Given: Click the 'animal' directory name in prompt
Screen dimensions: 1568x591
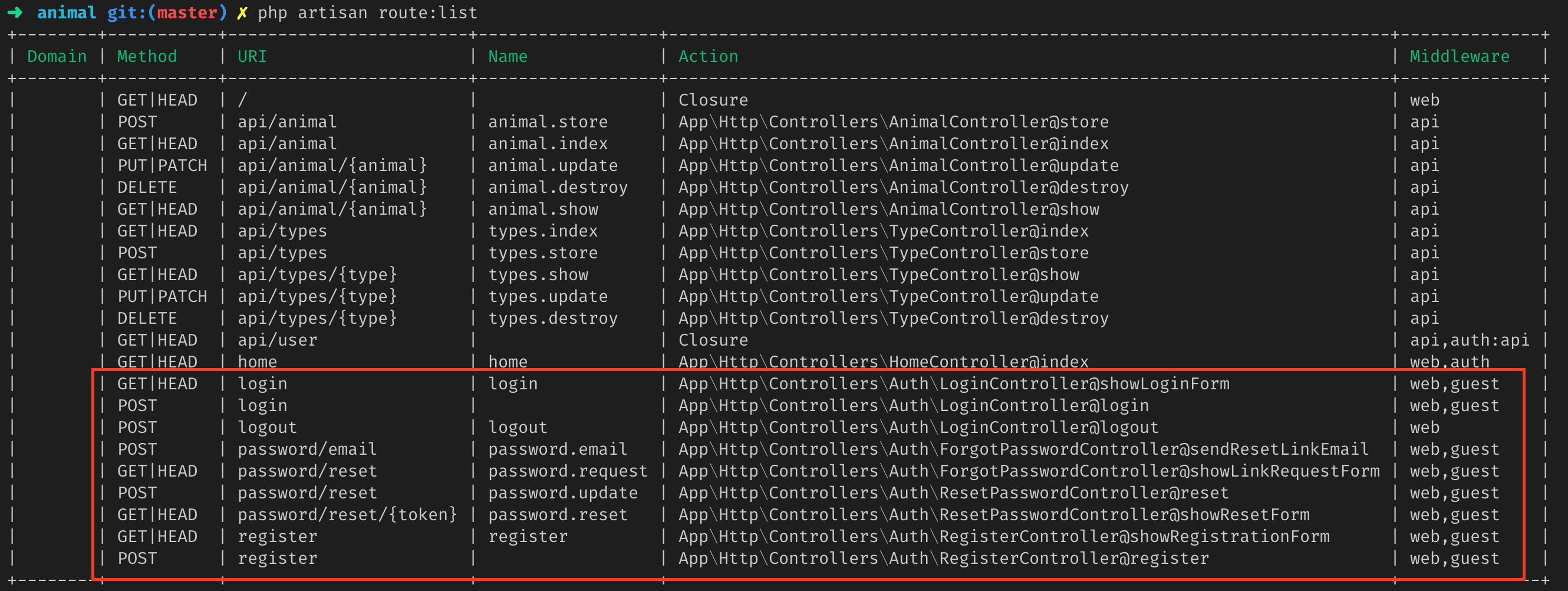Looking at the screenshot, I should 67,13.
